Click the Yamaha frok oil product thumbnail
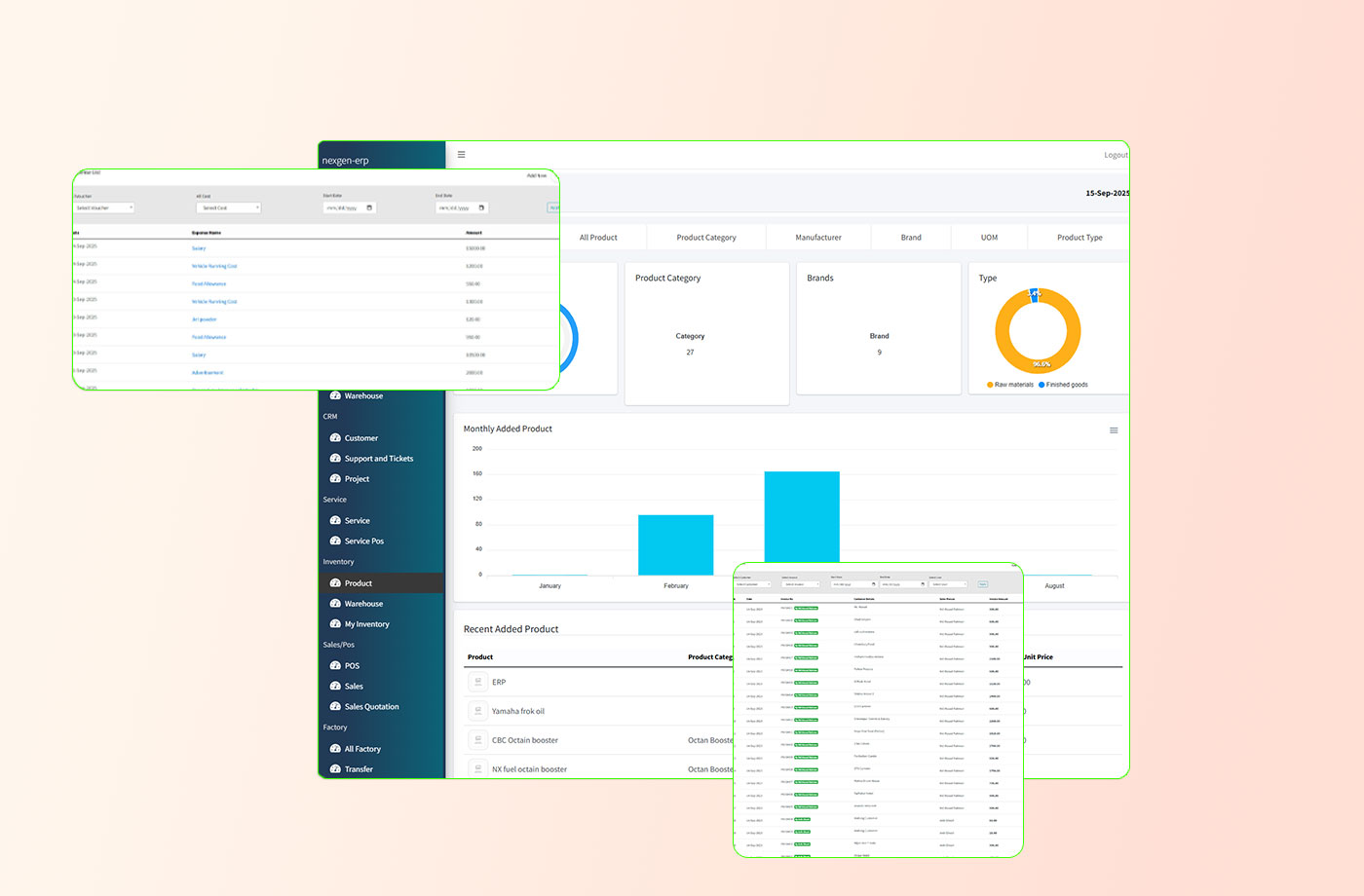Image resolution: width=1364 pixels, height=896 pixels. tap(477, 711)
